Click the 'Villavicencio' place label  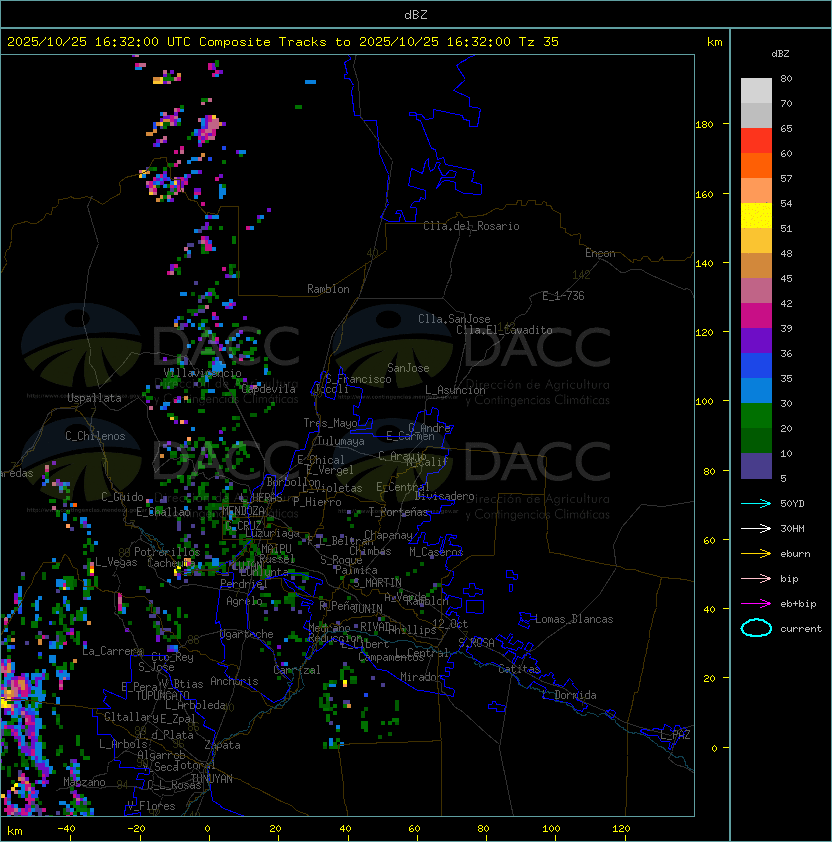[x=202, y=373]
